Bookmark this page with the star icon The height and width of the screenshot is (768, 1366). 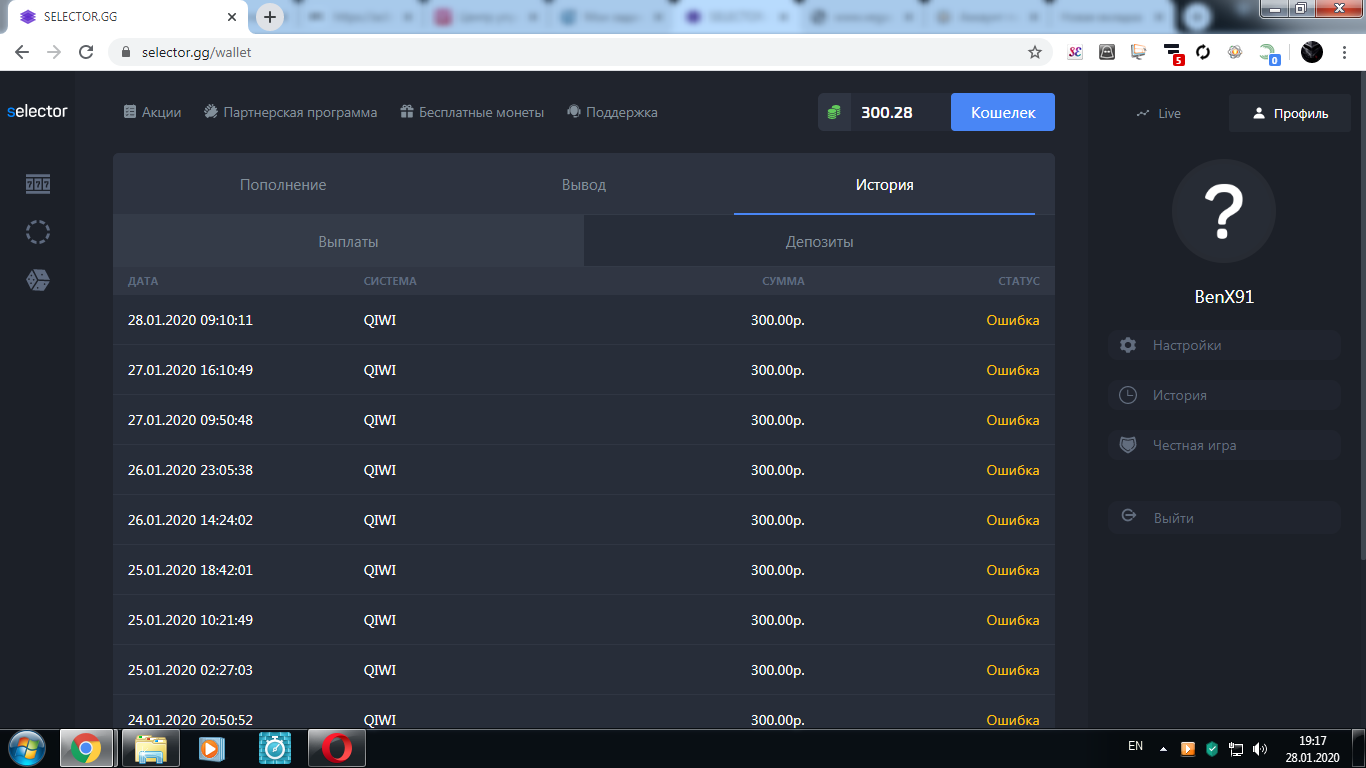pos(1035,52)
